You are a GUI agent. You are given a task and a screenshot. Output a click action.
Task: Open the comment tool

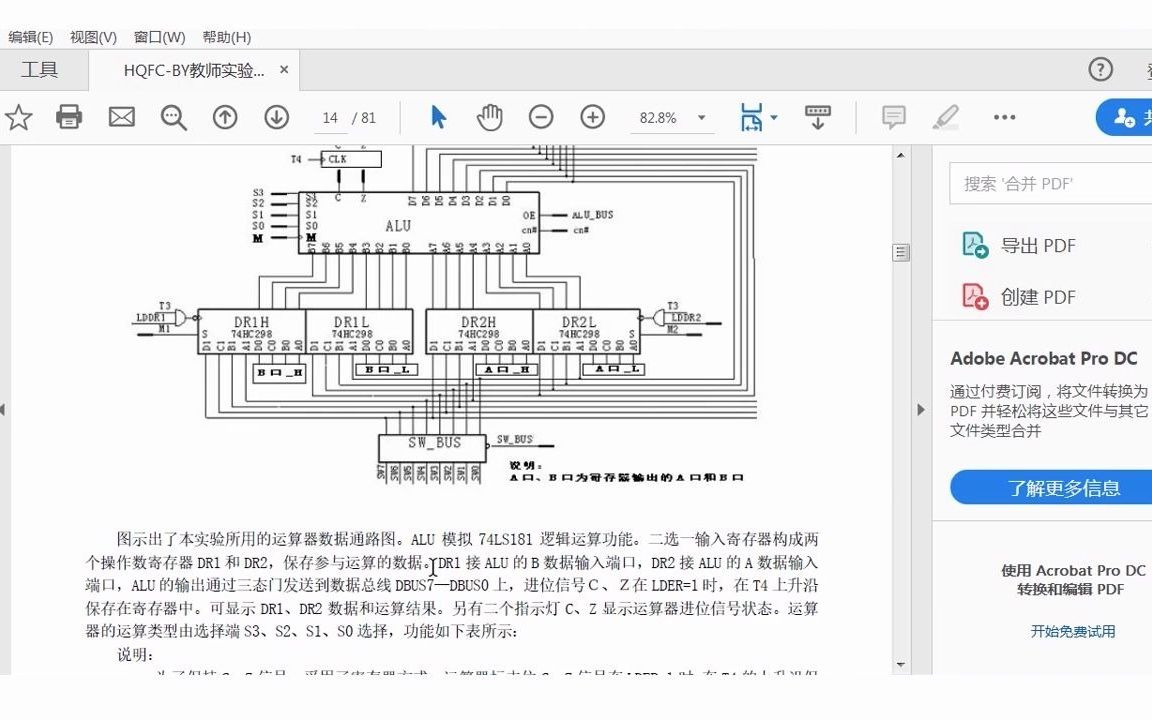[893, 117]
